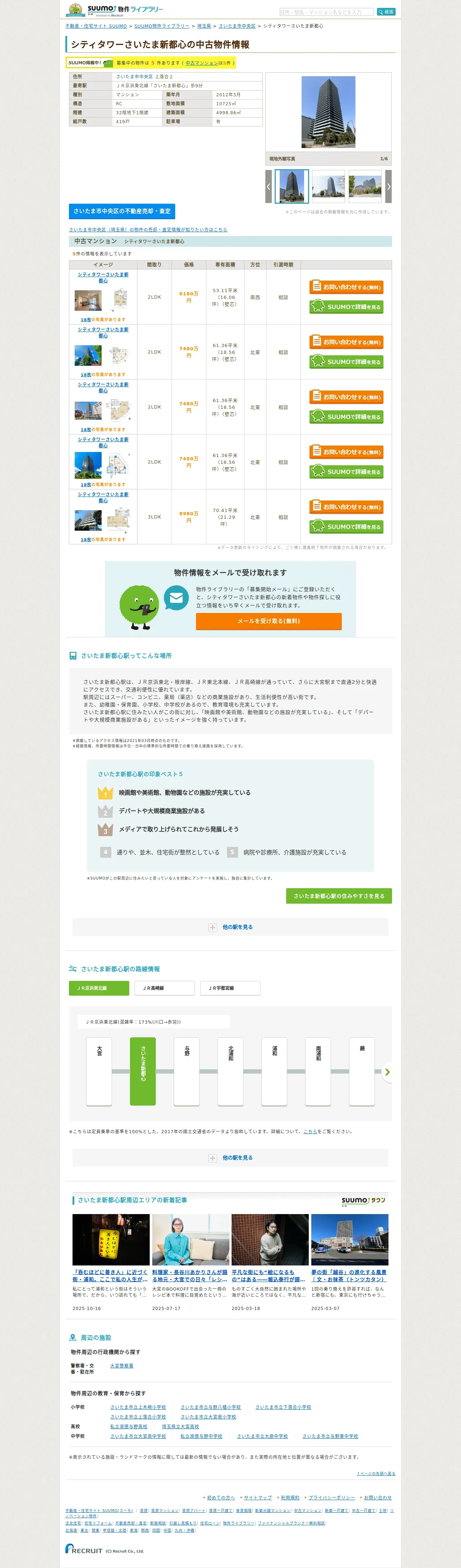The height and width of the screenshot is (1568, 461).
Task: Expand 他の駅を見る under station impressions
Action: coord(230,927)
